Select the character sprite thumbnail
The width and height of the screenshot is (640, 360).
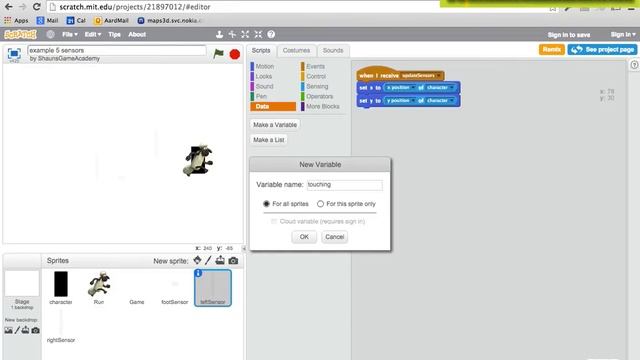61,287
